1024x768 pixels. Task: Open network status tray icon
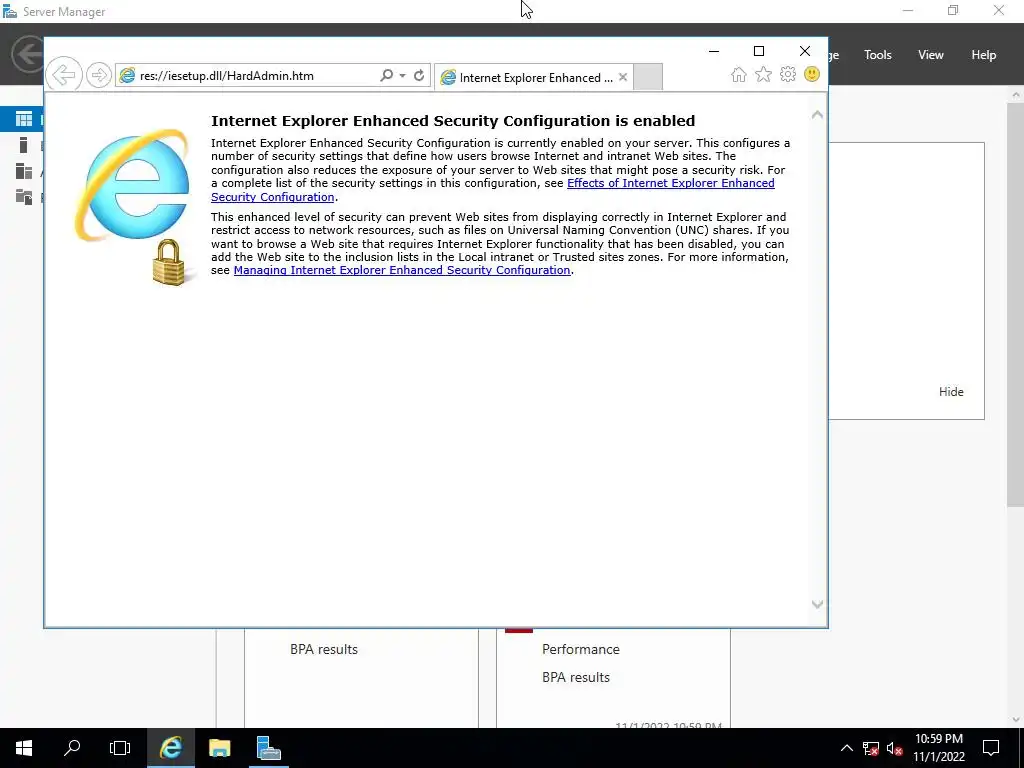point(871,748)
